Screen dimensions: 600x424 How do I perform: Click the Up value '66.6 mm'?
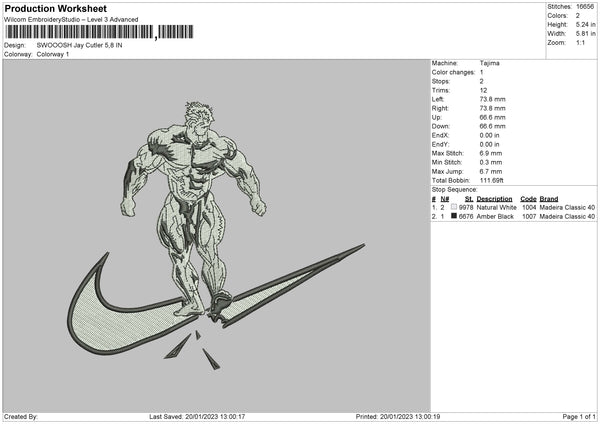point(492,117)
